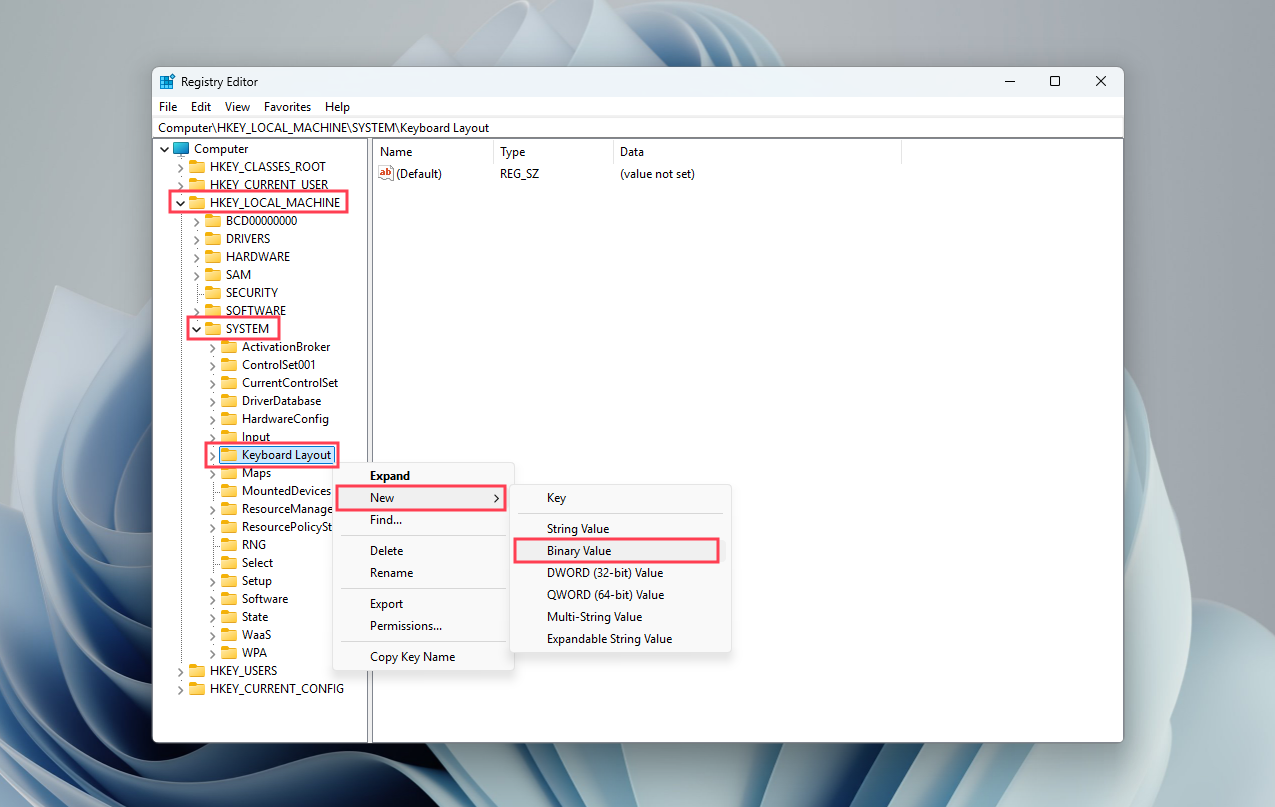Open the File menu
The width and height of the screenshot is (1275, 807).
(x=168, y=107)
